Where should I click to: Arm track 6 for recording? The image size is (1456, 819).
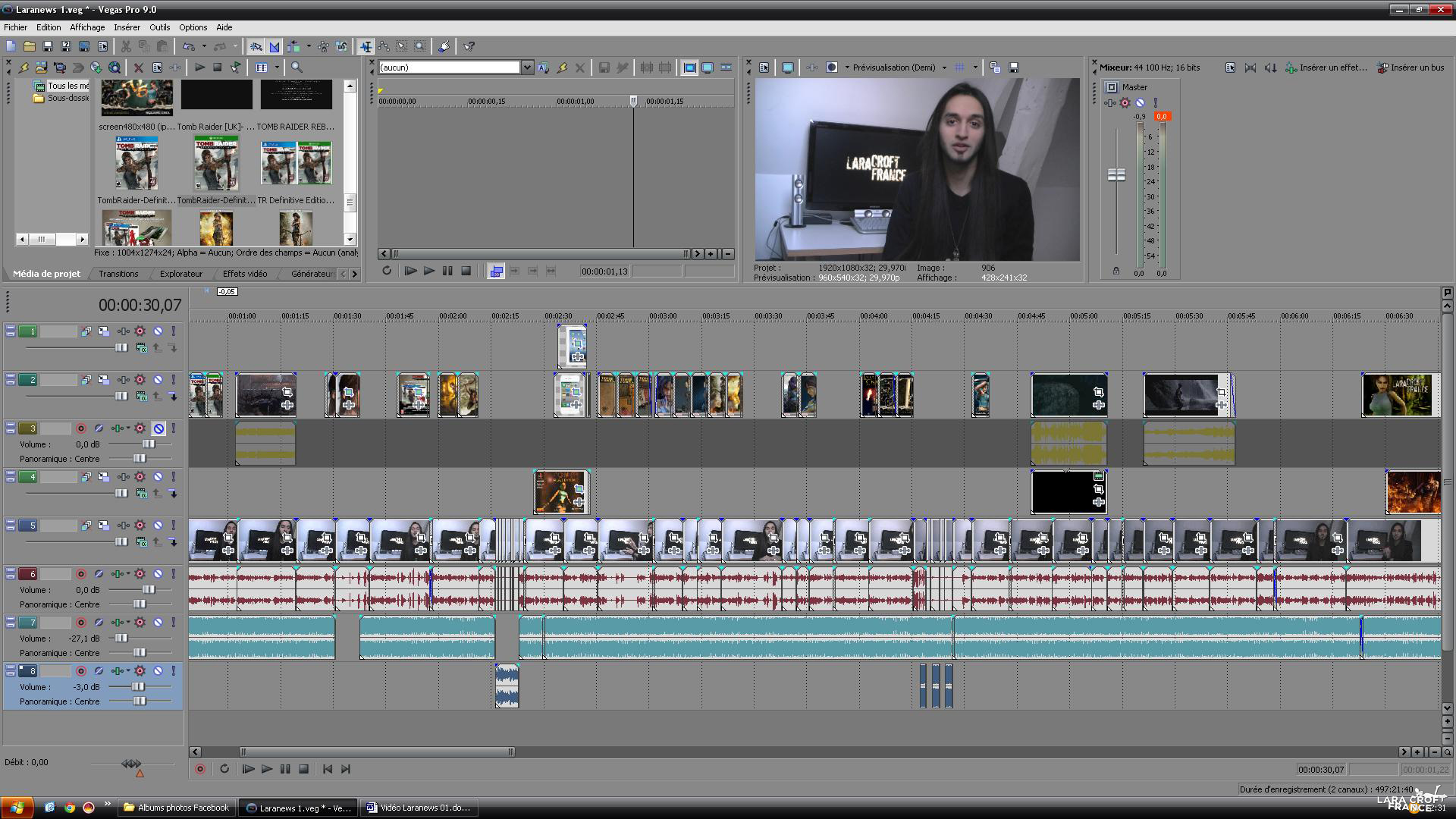pos(81,574)
